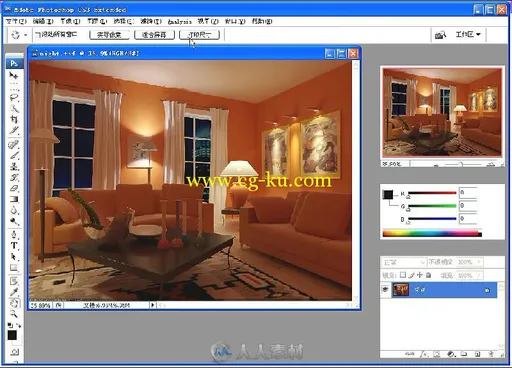
Task: Open the Analysis menu
Action: coord(180,22)
